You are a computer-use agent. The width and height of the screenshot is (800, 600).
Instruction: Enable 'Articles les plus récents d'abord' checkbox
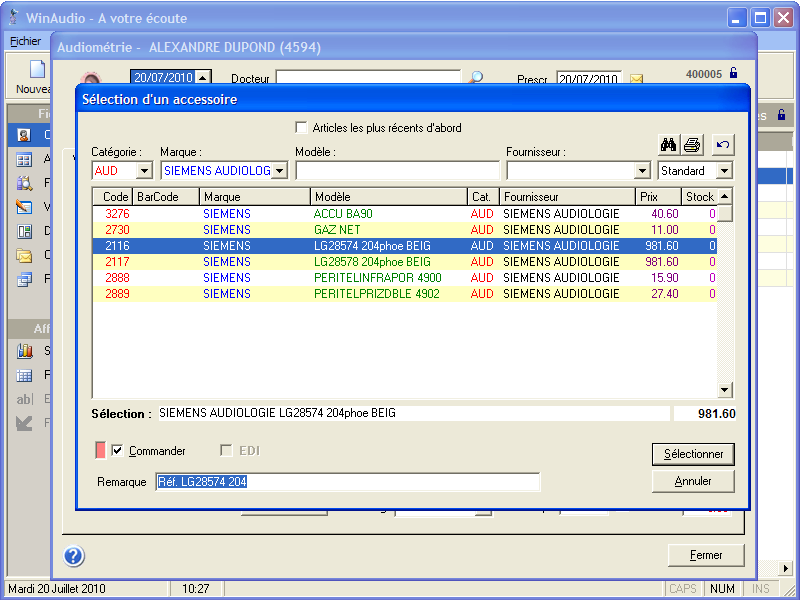coord(301,128)
